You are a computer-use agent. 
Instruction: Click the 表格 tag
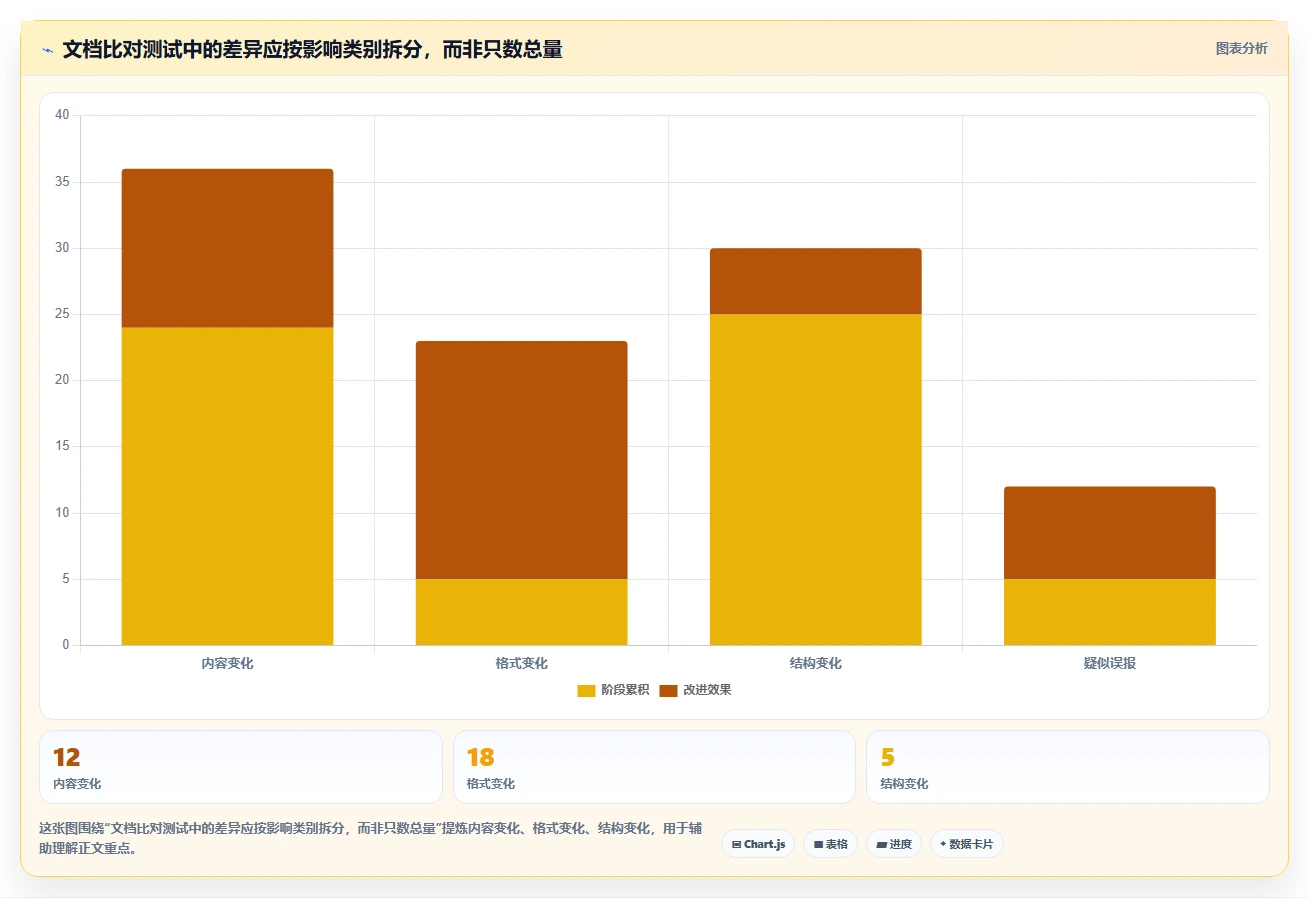pos(830,844)
